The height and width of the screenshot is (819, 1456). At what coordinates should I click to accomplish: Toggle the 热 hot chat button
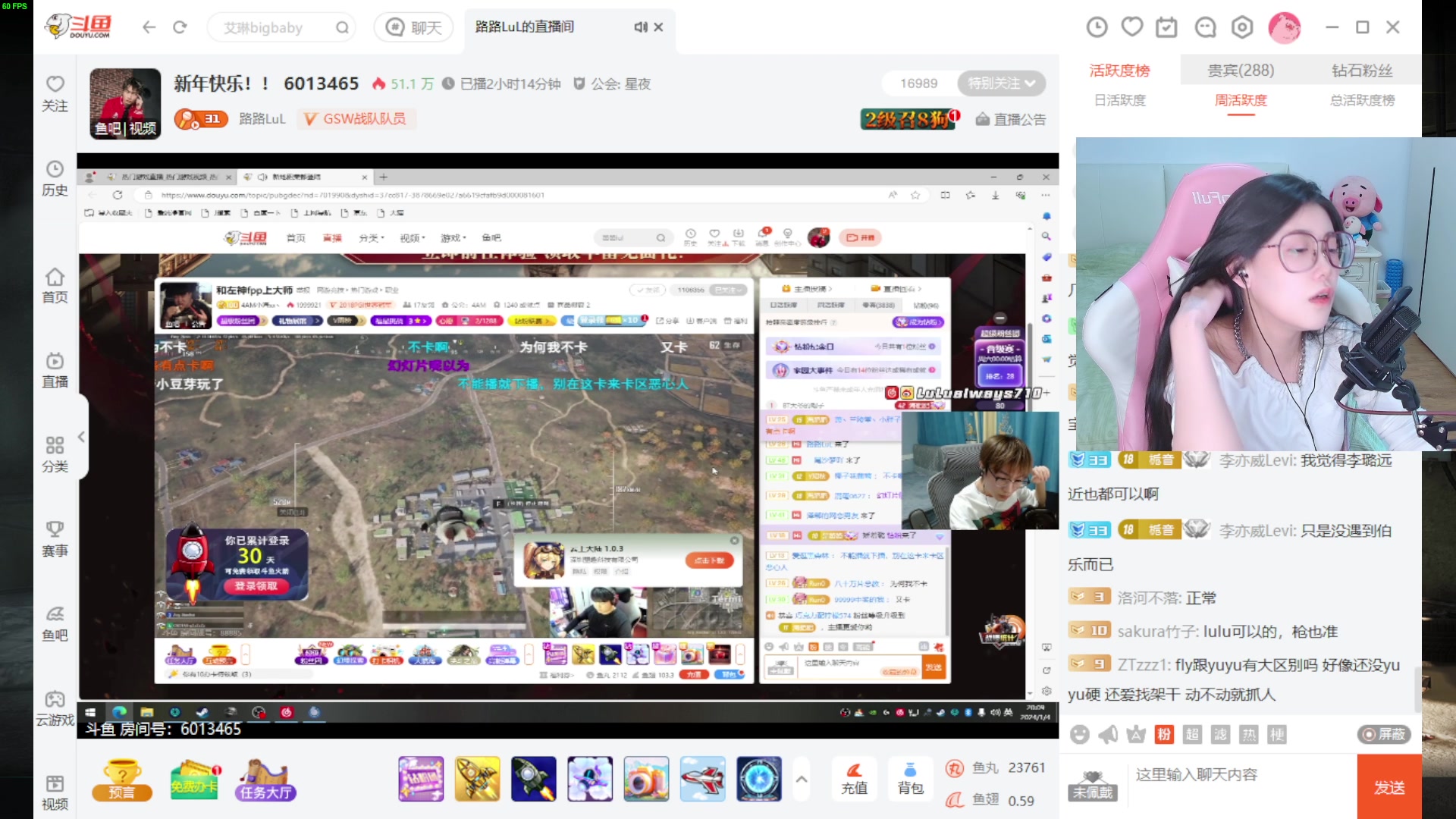tap(1248, 734)
